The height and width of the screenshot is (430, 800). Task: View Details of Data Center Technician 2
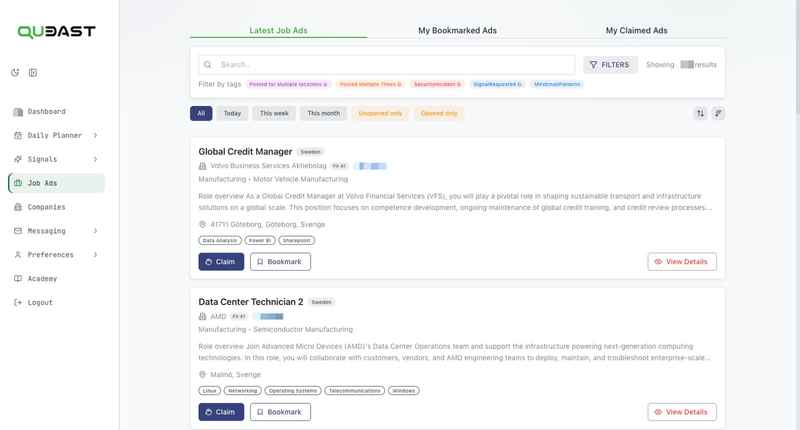coord(682,412)
